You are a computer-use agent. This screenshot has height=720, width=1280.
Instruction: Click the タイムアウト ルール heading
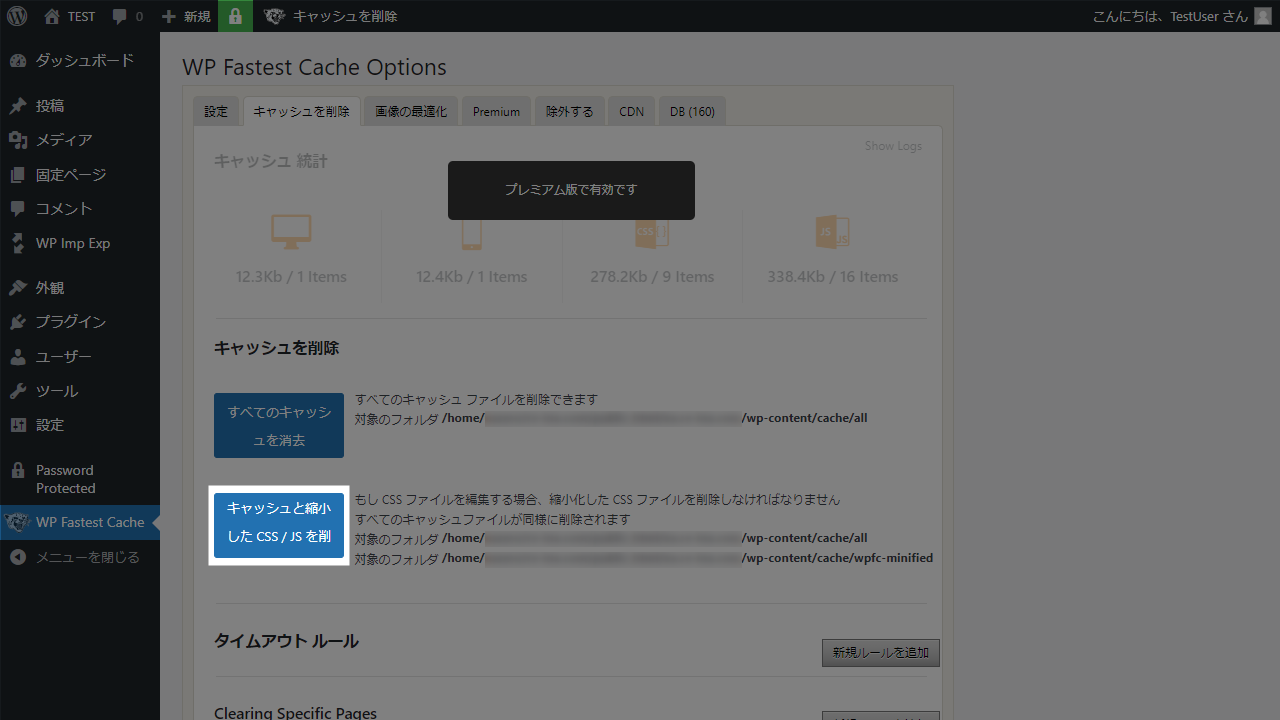point(286,641)
